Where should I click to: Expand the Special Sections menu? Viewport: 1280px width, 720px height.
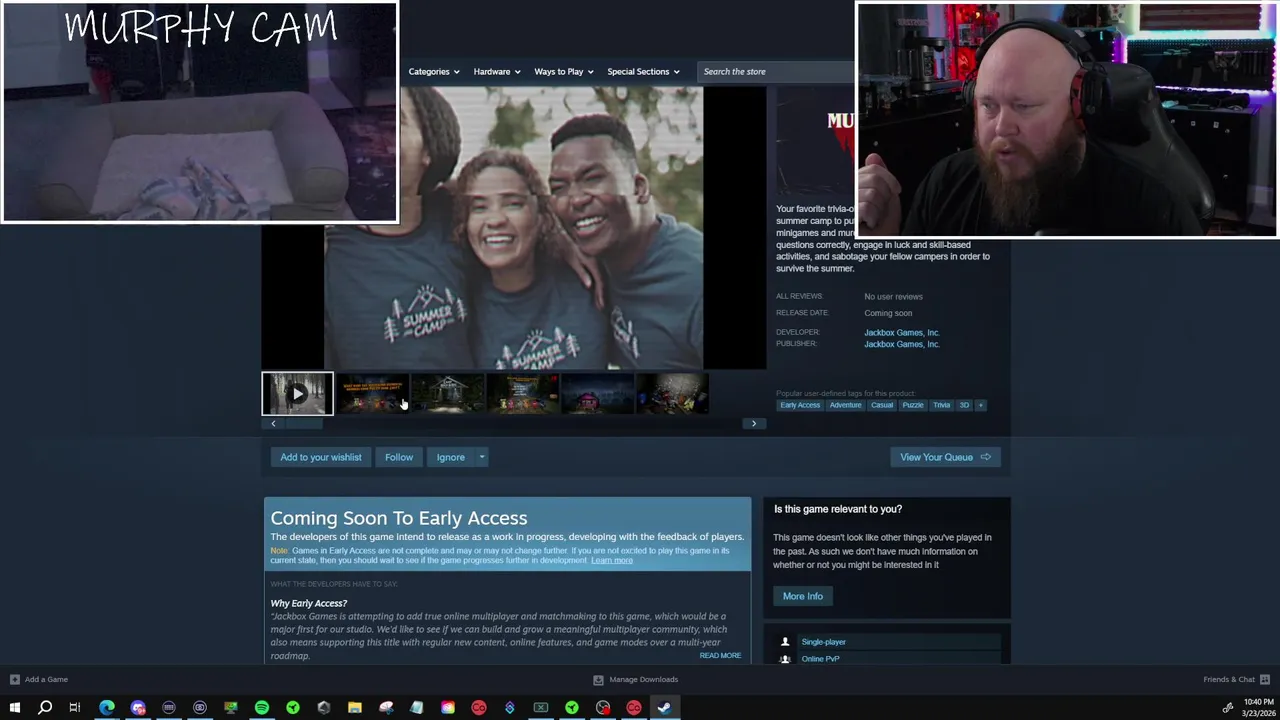click(643, 72)
